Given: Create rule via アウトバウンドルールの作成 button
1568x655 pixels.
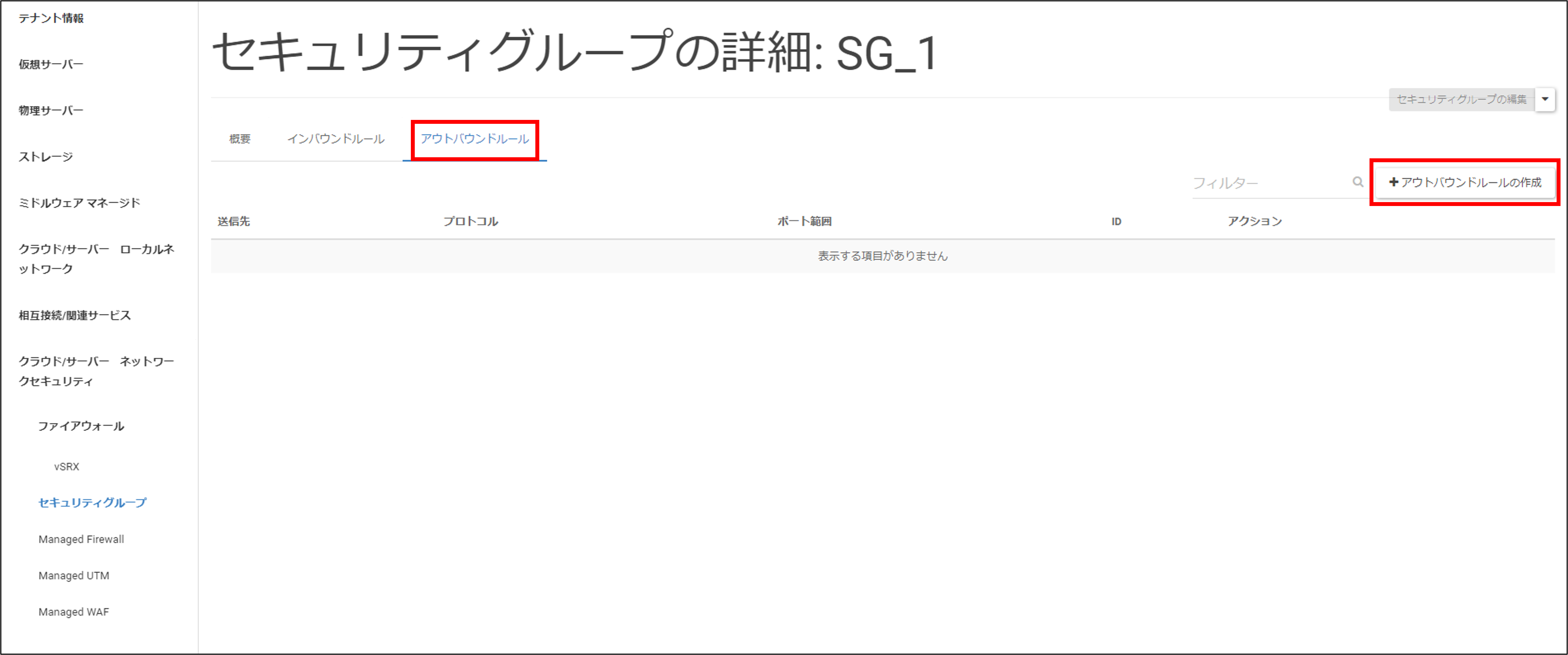Looking at the screenshot, I should 1464,182.
